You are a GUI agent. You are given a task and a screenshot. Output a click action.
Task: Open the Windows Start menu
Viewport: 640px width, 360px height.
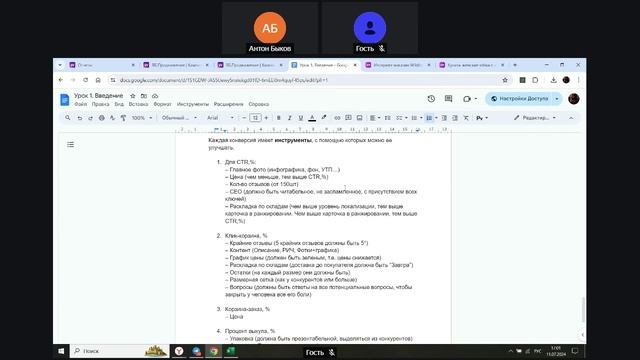click(x=61, y=351)
